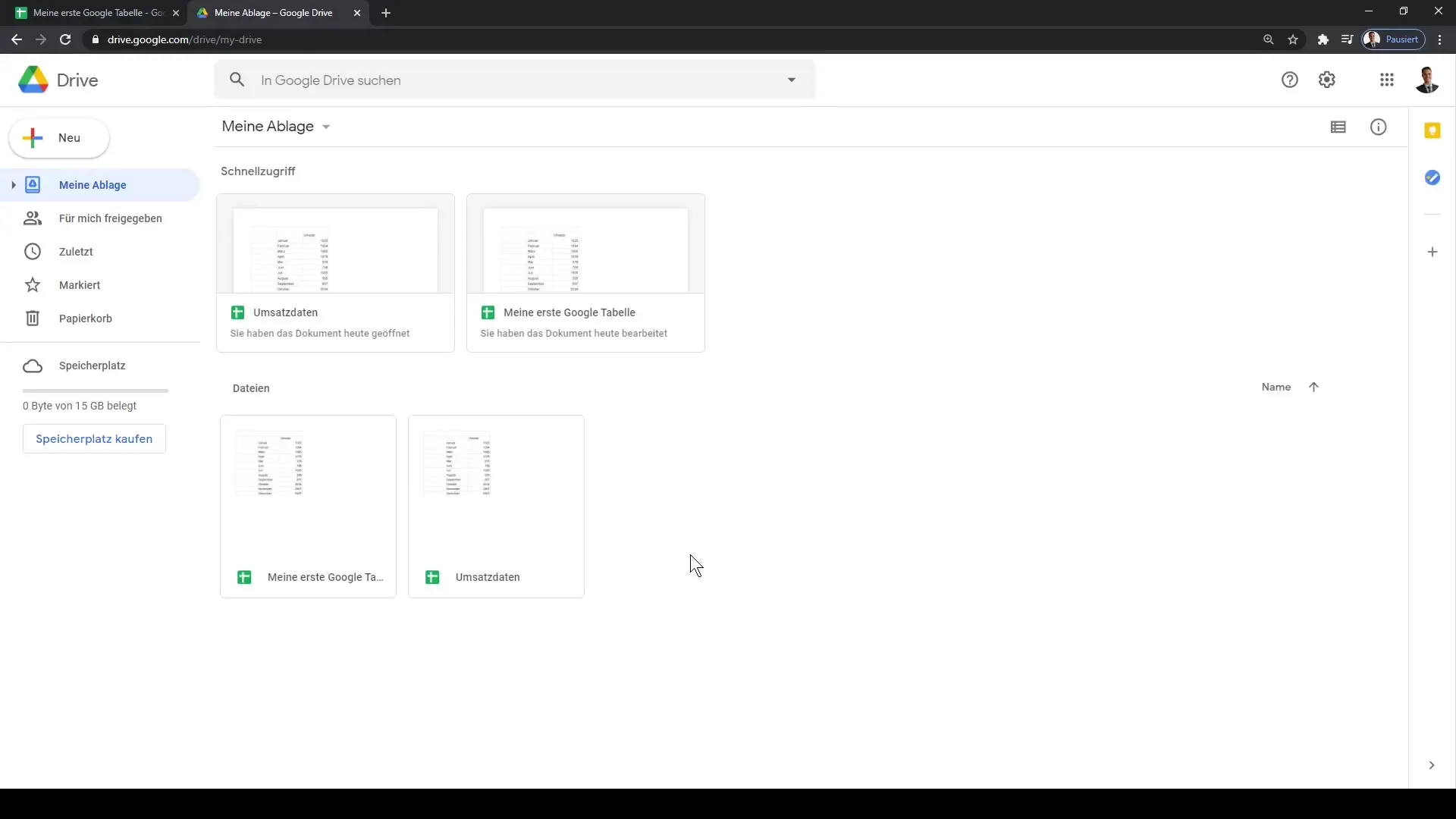Show details info icon
1456x819 pixels.
[1378, 127]
